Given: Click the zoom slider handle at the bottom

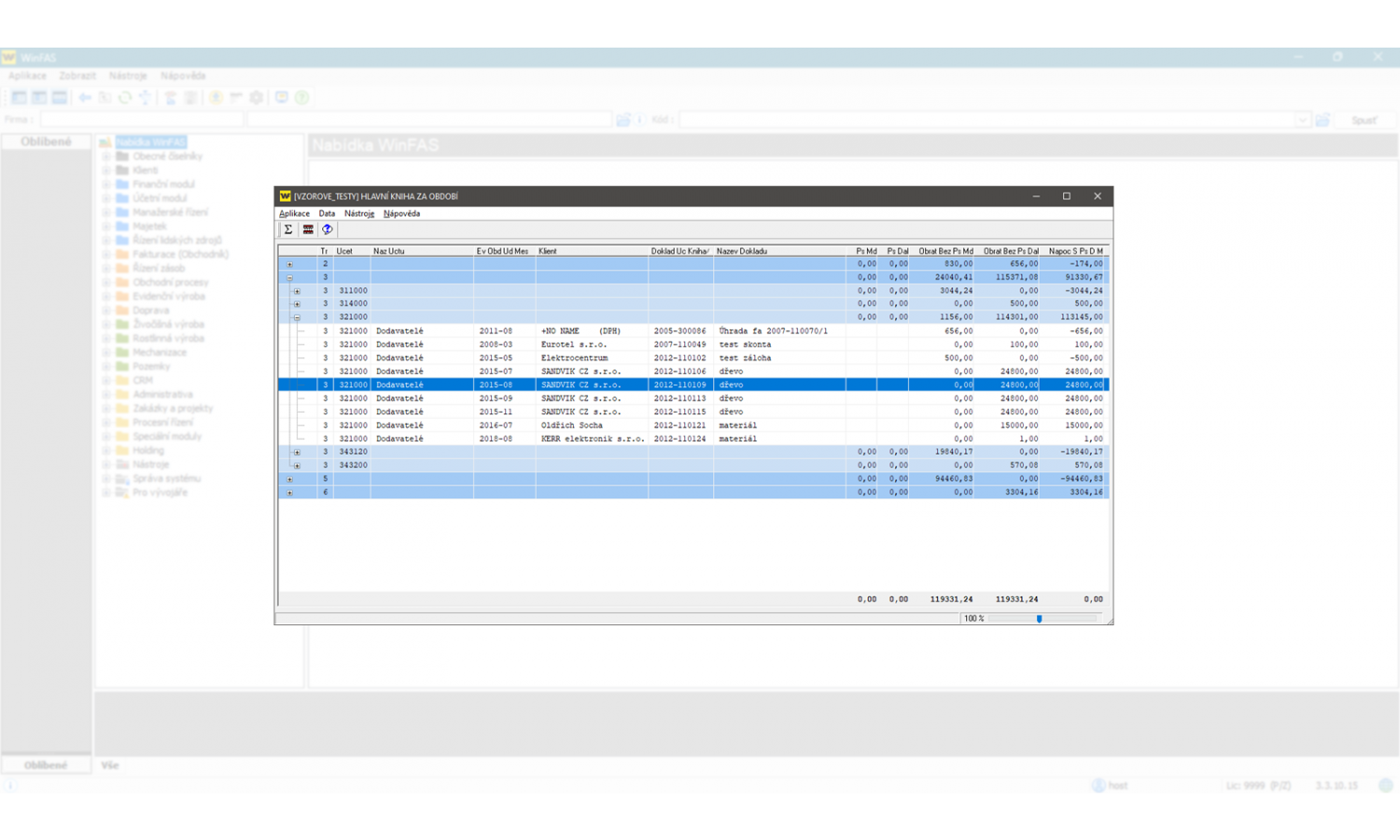Looking at the screenshot, I should (1039, 619).
